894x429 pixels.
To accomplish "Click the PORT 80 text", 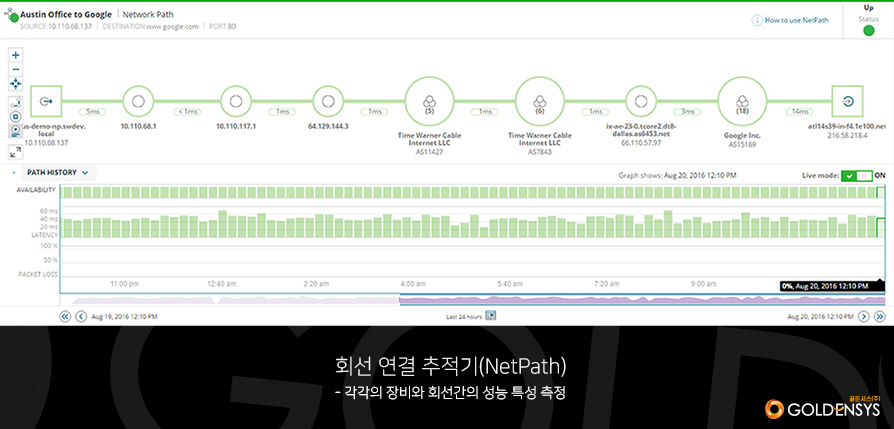I will 222,26.
